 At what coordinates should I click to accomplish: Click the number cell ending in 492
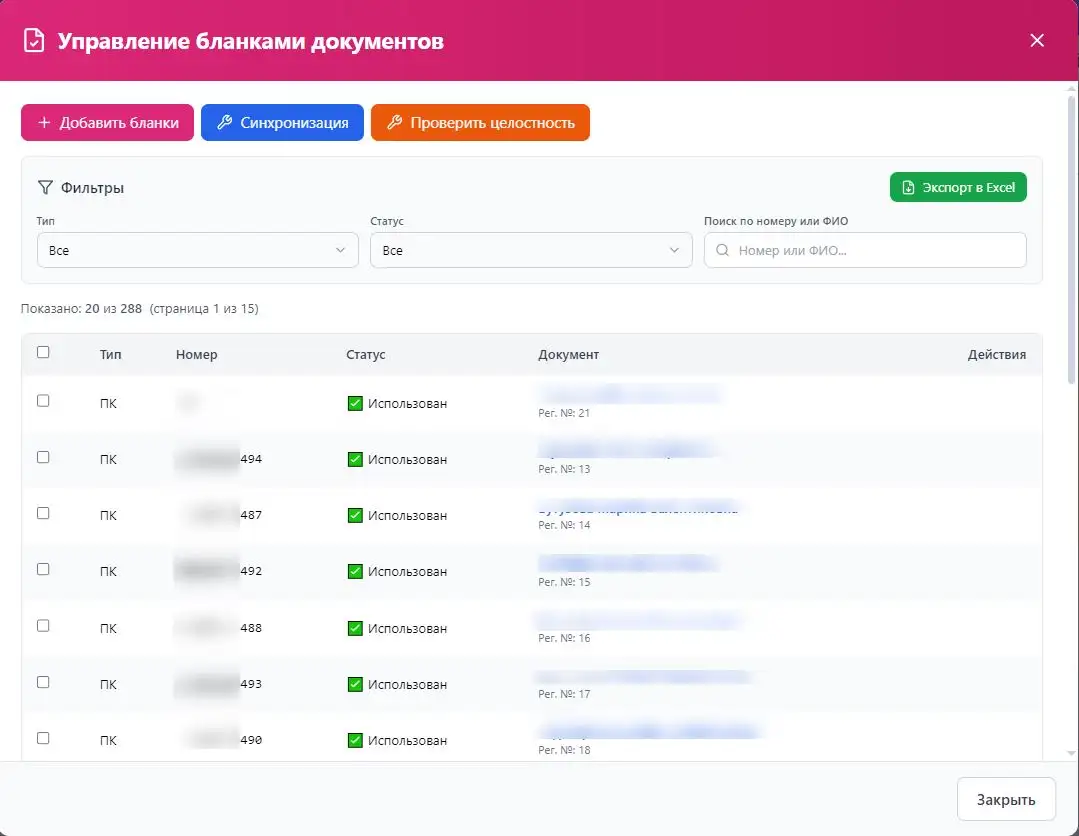click(x=219, y=570)
